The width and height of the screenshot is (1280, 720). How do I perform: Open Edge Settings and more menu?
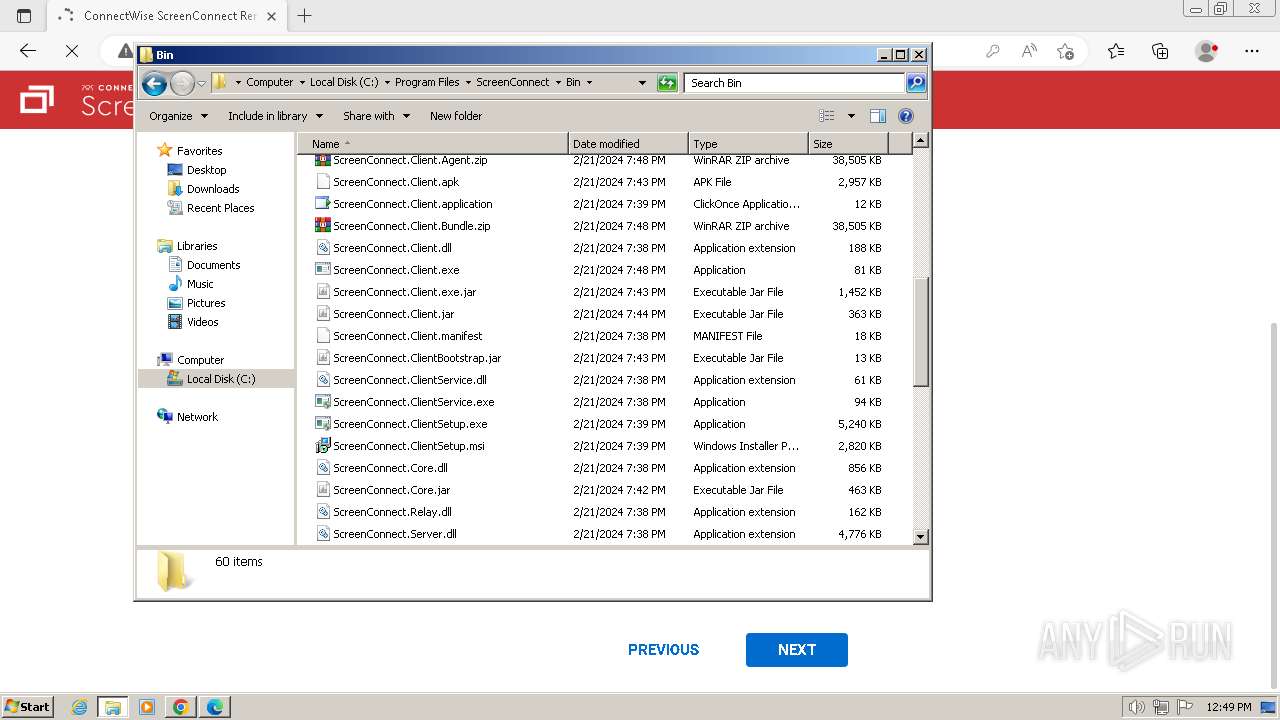coord(1252,51)
